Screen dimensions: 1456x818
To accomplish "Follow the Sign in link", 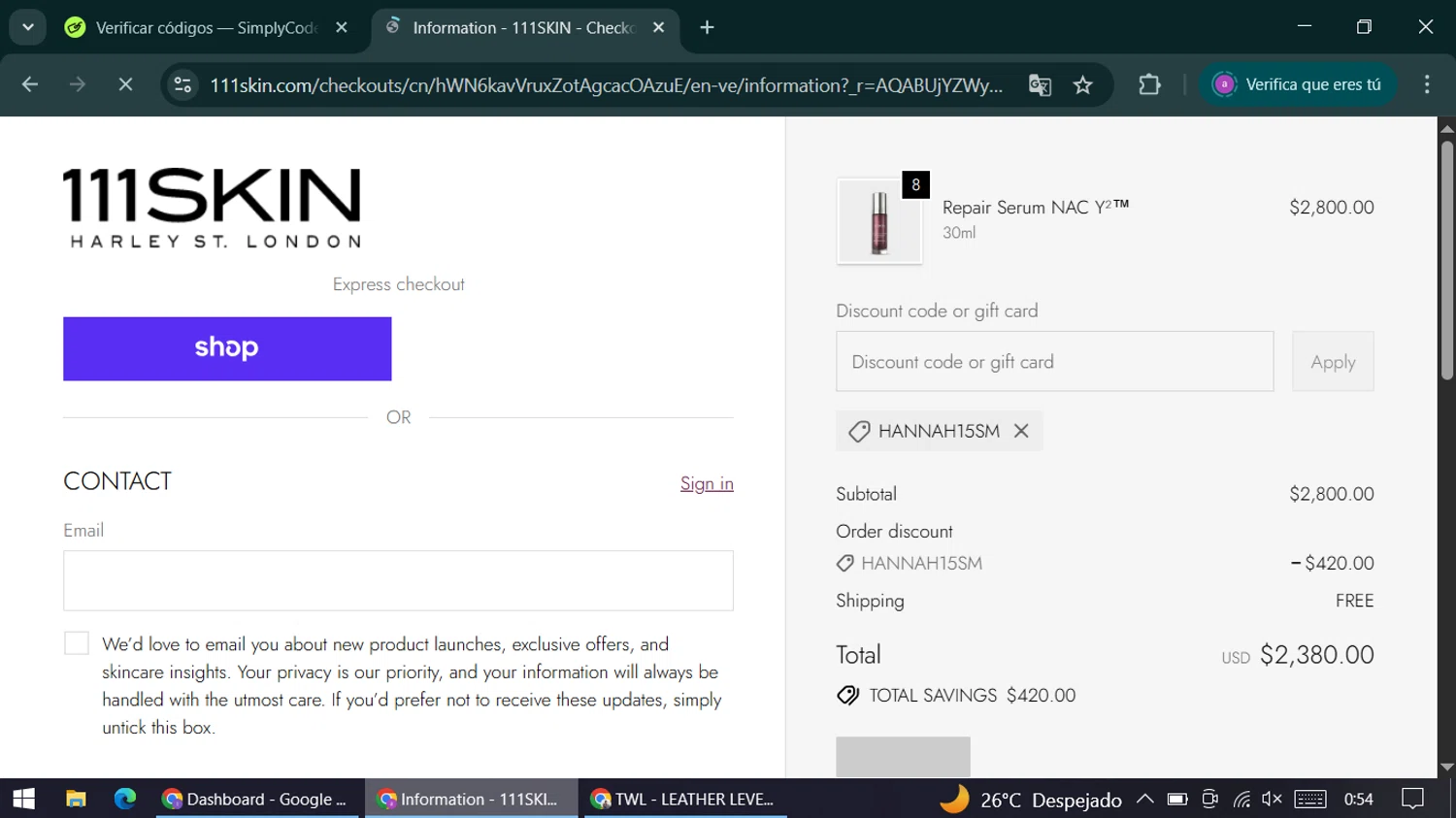I will point(707,483).
